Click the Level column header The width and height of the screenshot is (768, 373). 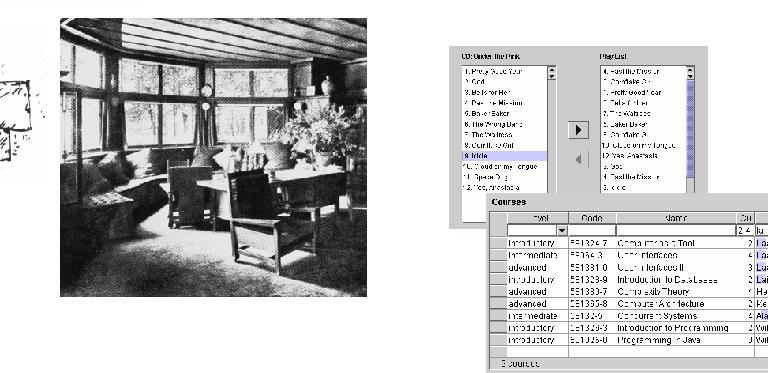(x=538, y=218)
